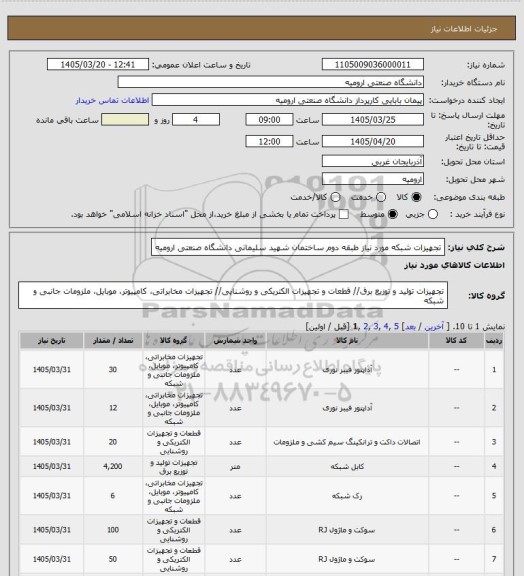The height and width of the screenshot is (576, 524).
Task: Click the جزئیات اطلاعات نیاز header title
Action: tap(464, 29)
